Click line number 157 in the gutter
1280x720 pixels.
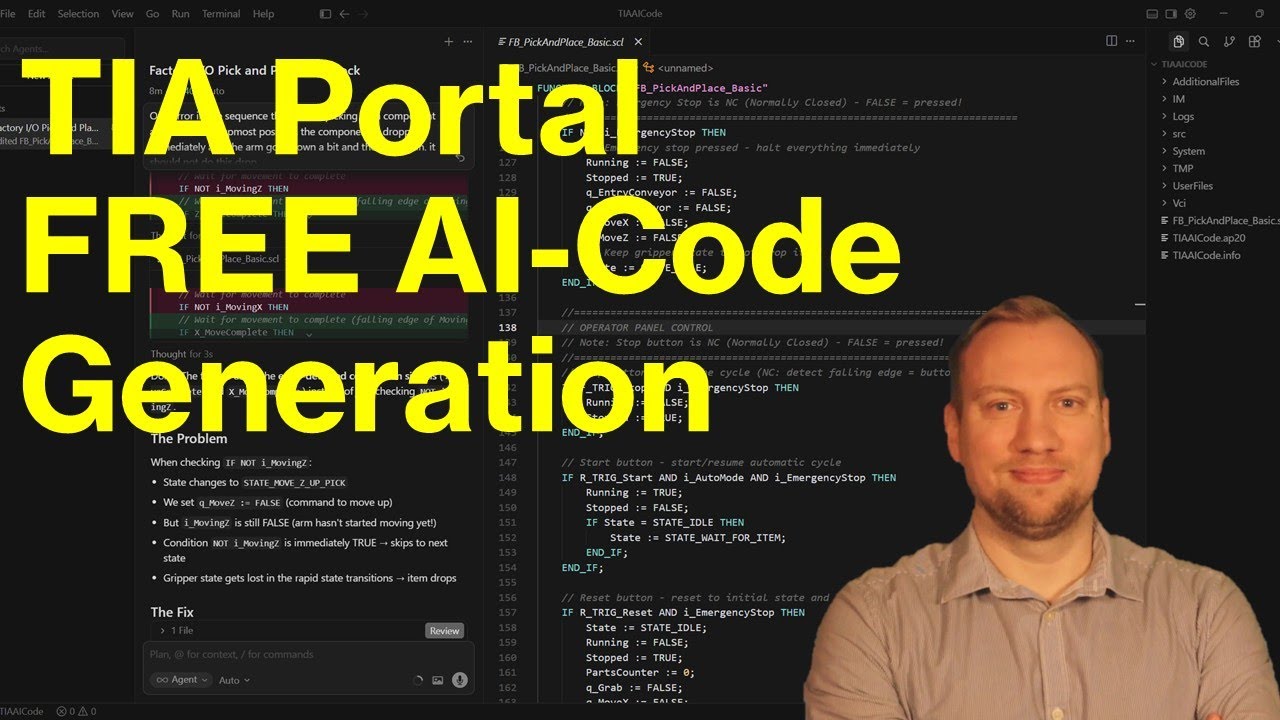509,613
